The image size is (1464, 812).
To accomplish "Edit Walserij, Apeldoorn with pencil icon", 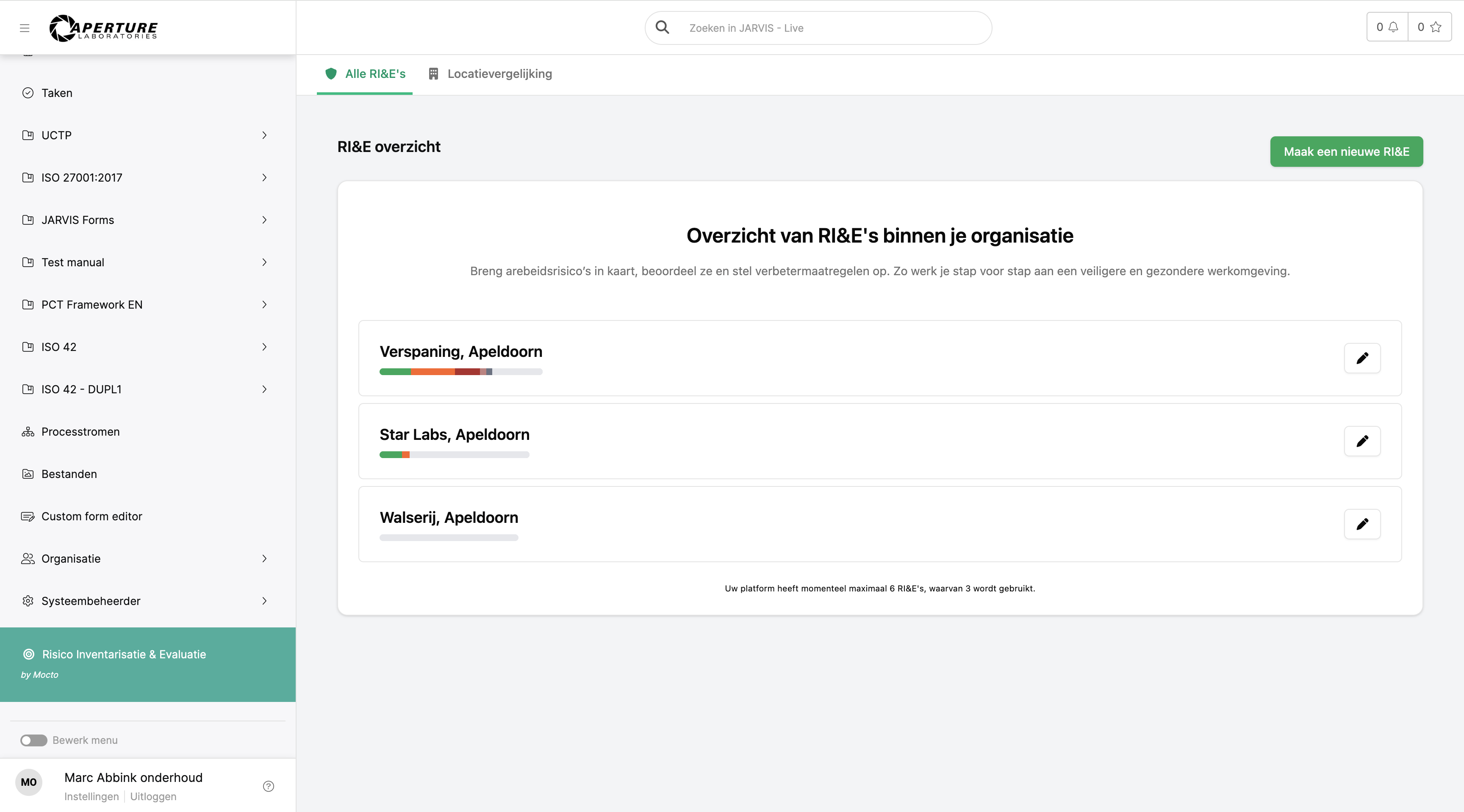I will (1362, 524).
